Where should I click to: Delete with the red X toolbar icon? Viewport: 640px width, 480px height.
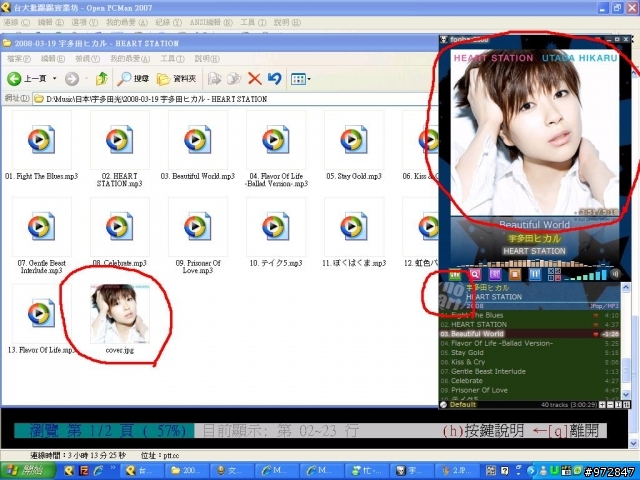(x=255, y=78)
